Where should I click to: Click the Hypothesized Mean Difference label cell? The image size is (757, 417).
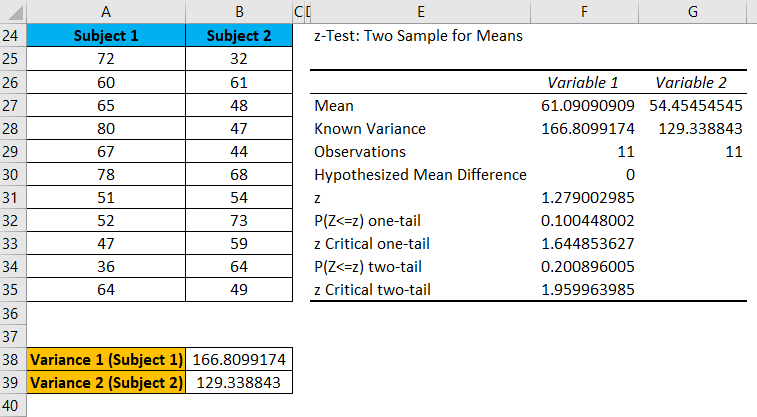420,175
